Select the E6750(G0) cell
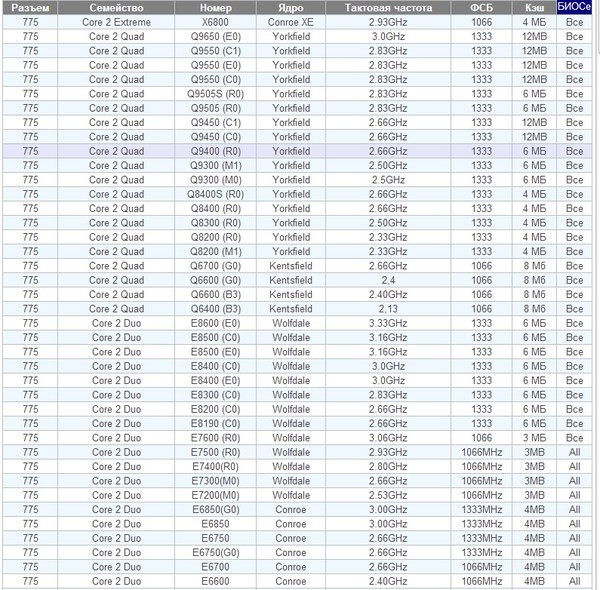Viewport: 600px width, 590px height. pos(215,553)
